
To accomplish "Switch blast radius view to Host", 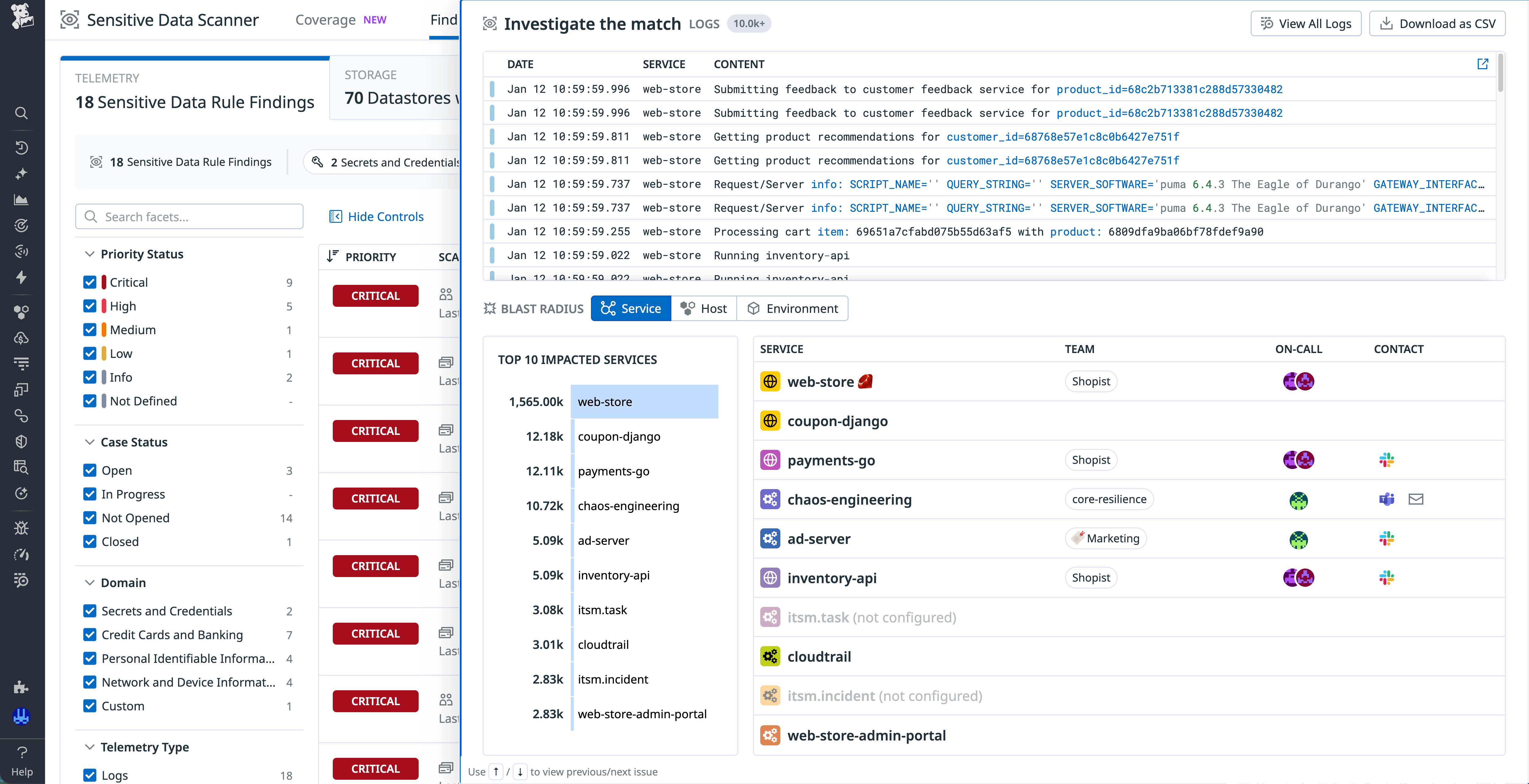I will (703, 308).
